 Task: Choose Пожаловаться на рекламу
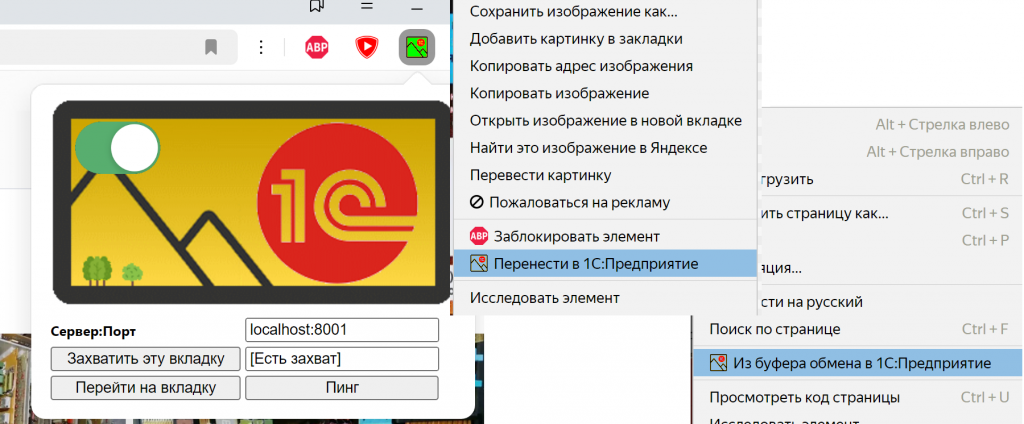pos(605,203)
